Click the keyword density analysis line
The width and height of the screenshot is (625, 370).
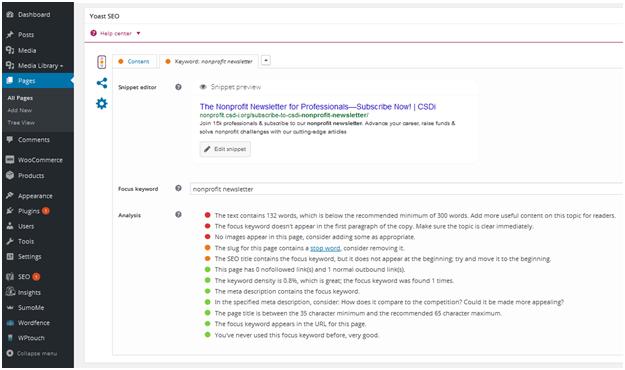[334, 281]
